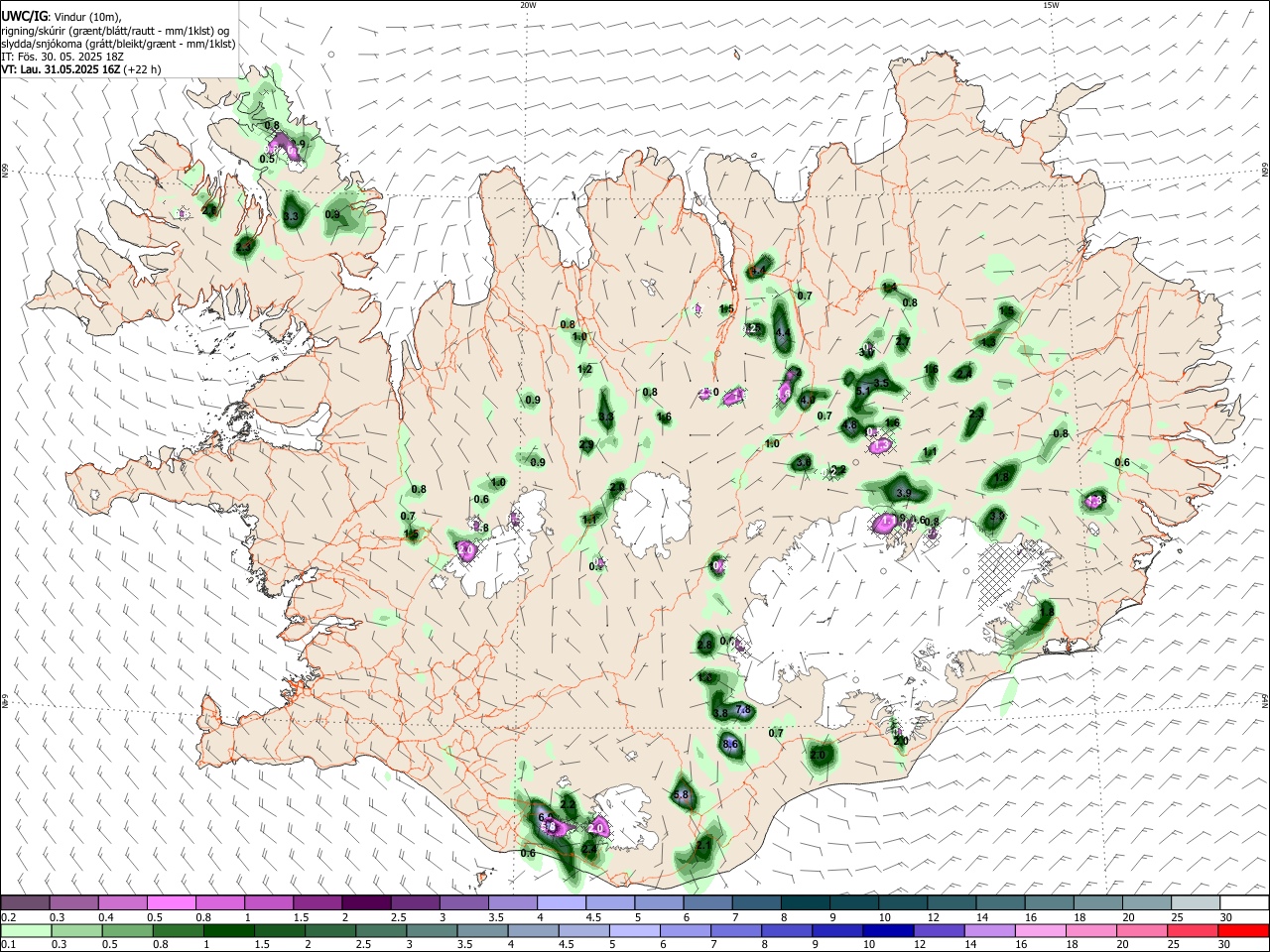1270x952 pixels.
Task: Click the '0.2' label under top legend row
Action: pyautogui.click(x=7, y=917)
